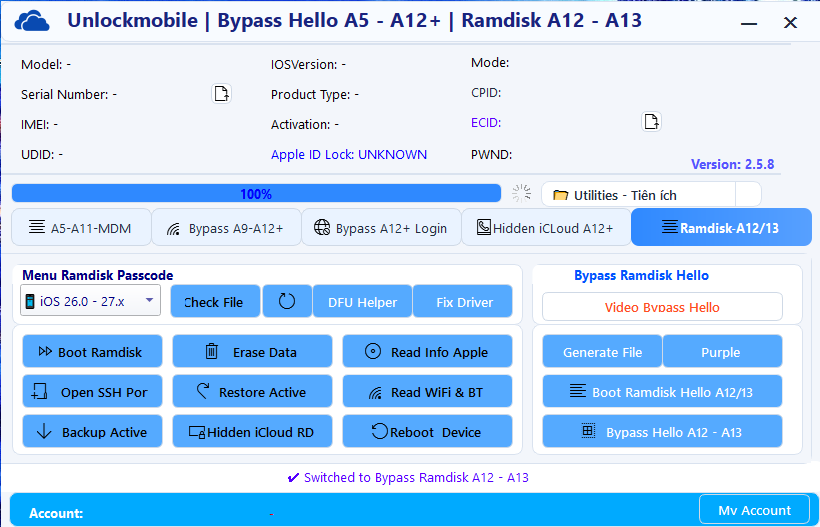
Task: Click the dropdown arrow of iOS version selector
Action: tap(149, 300)
